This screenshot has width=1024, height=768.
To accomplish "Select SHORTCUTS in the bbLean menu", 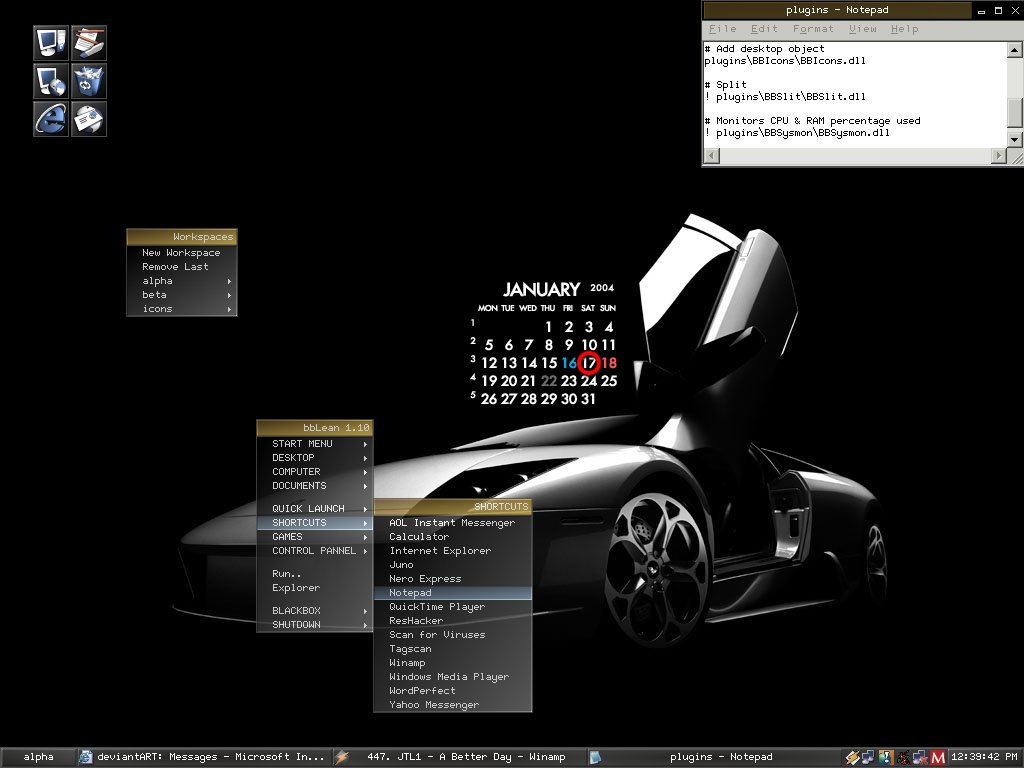I will point(315,523).
